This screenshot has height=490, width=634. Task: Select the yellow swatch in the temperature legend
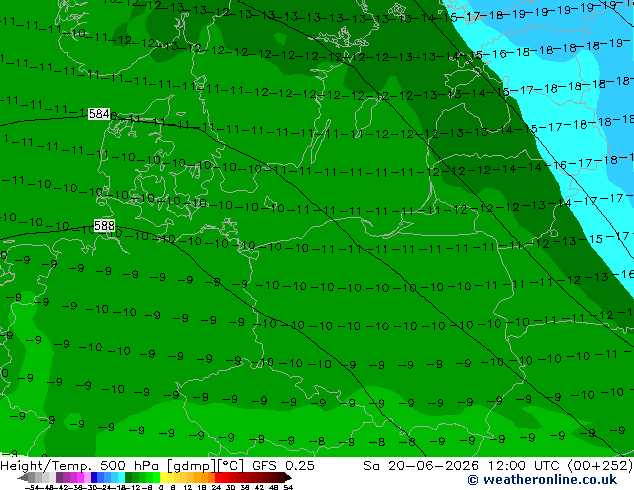(x=164, y=477)
